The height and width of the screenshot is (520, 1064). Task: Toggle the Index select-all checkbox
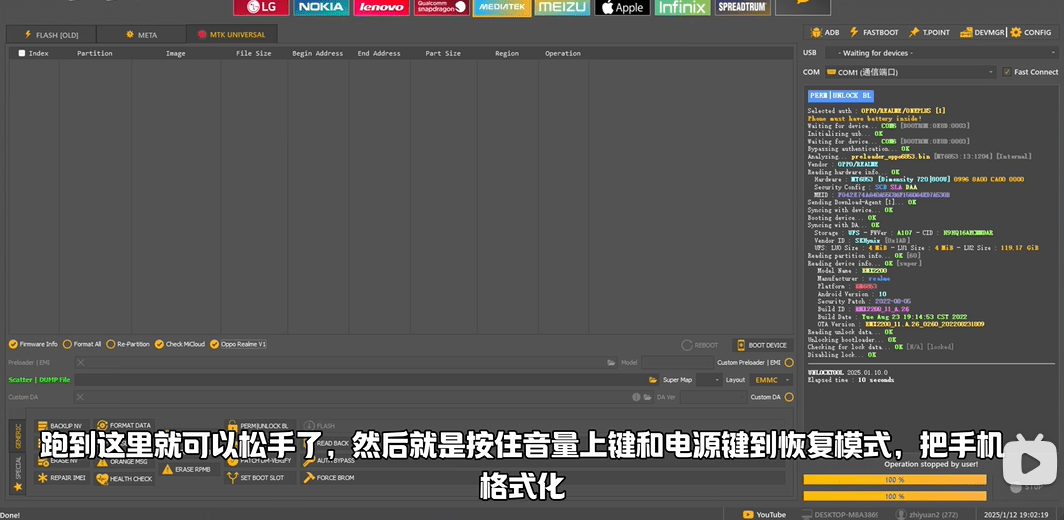click(22, 53)
